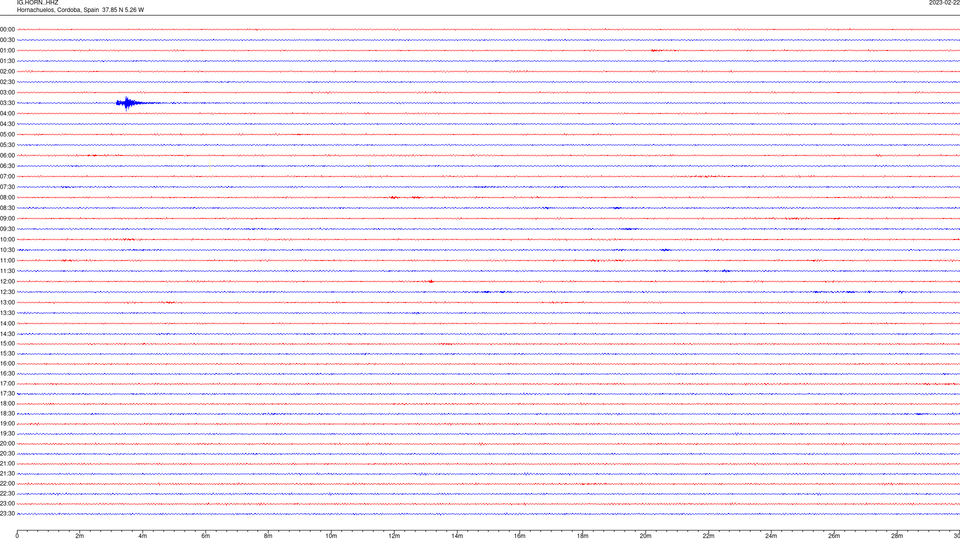This screenshot has height=540, width=960.
Task: Pick the 12:30 time label
Action: 7,292
